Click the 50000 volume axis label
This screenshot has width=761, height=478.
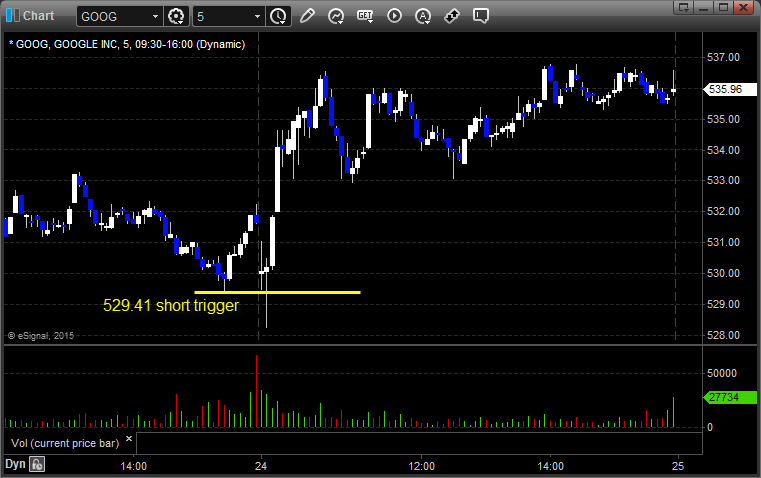coord(722,373)
